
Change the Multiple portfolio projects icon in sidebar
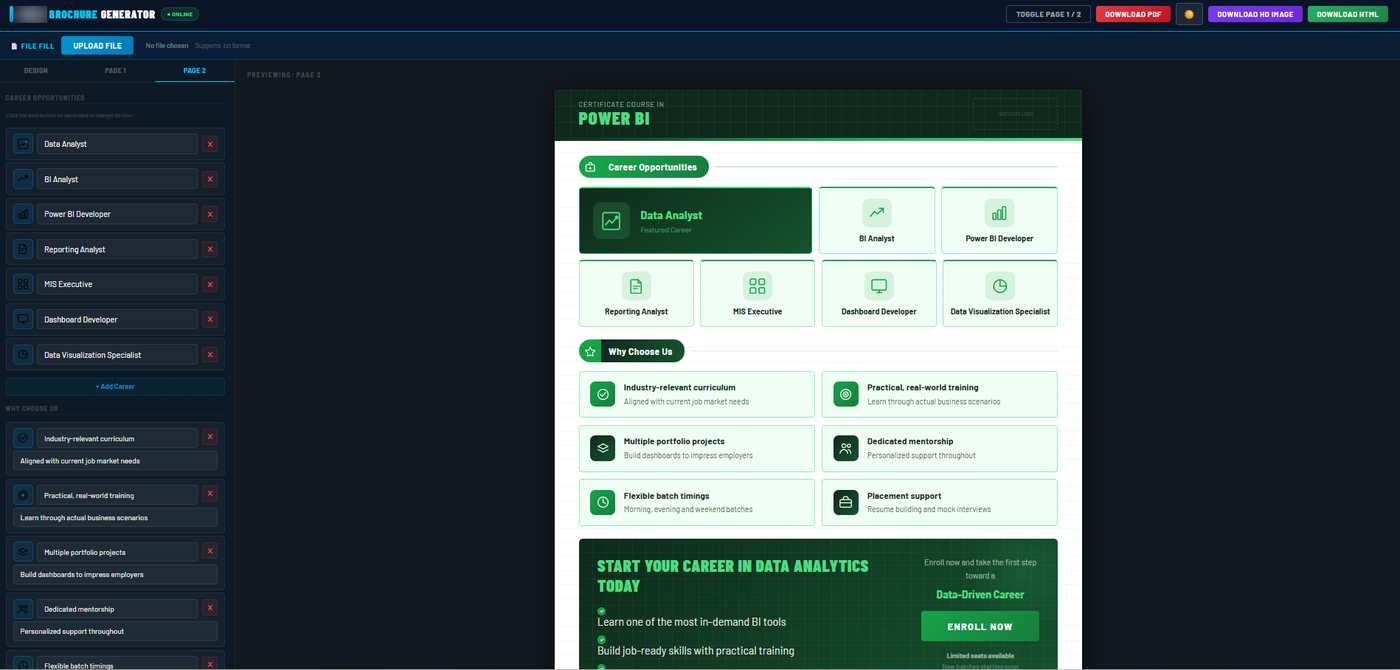pyautogui.click(x=23, y=552)
